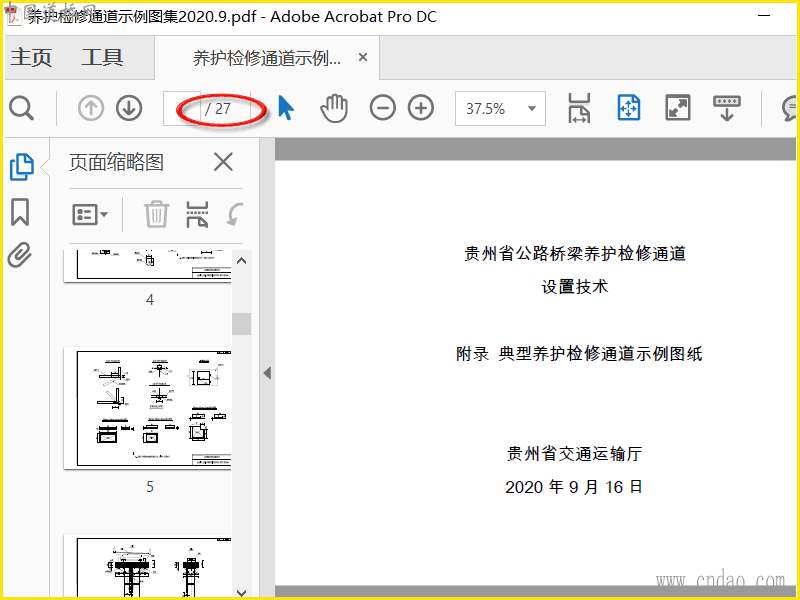Open the search (magnifier) tool
Image resolution: width=800 pixels, height=600 pixels.
coord(21,108)
